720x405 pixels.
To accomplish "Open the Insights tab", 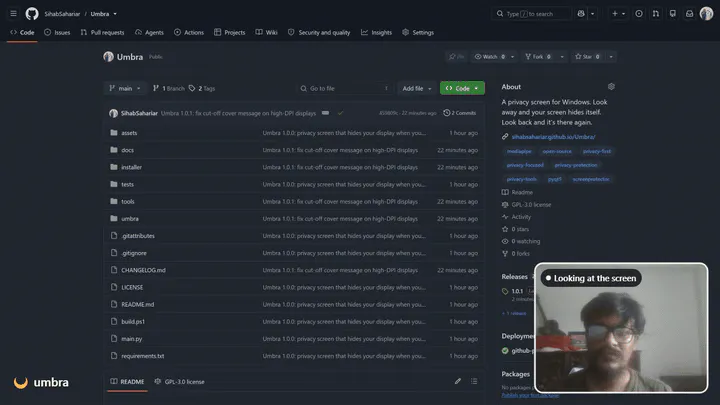I will point(377,33).
